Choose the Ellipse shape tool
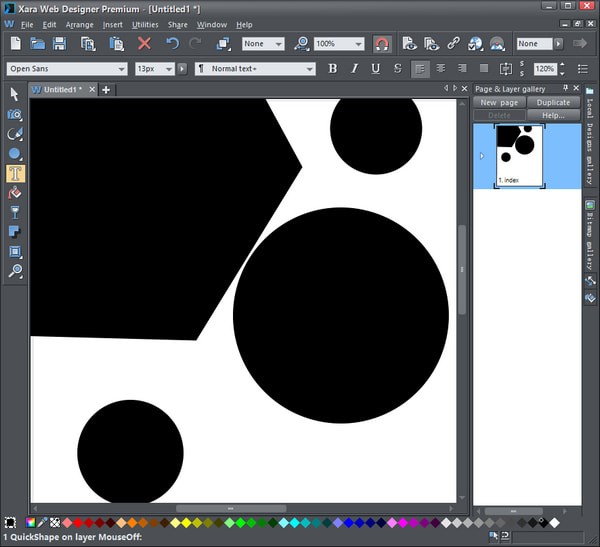This screenshot has width=600, height=547. [15, 153]
